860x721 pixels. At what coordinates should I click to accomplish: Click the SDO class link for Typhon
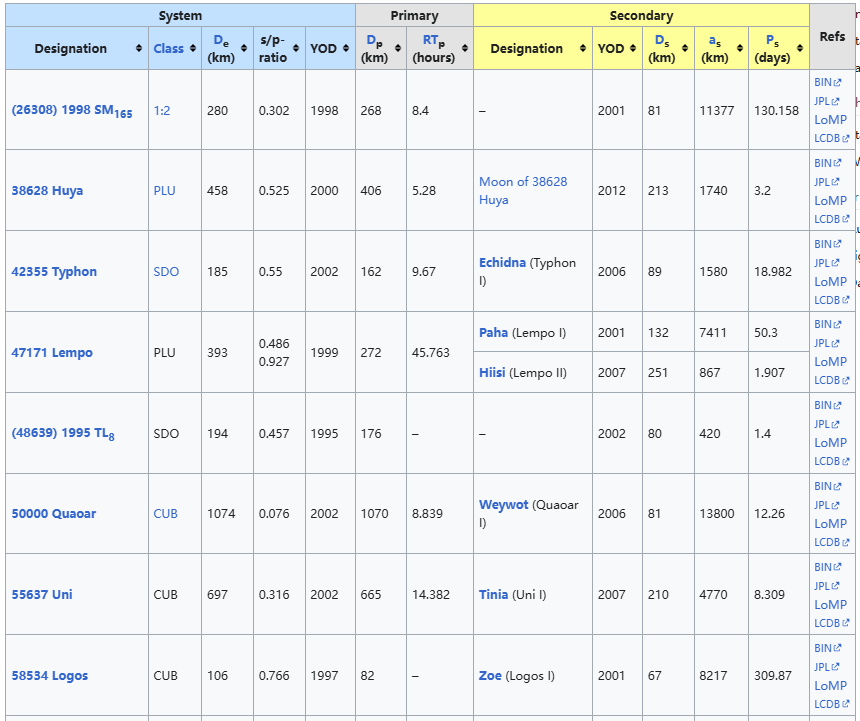point(166,272)
